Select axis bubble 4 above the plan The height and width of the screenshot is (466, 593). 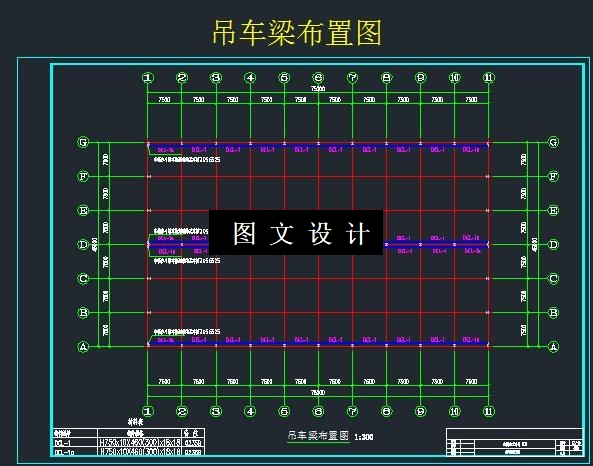pos(250,78)
